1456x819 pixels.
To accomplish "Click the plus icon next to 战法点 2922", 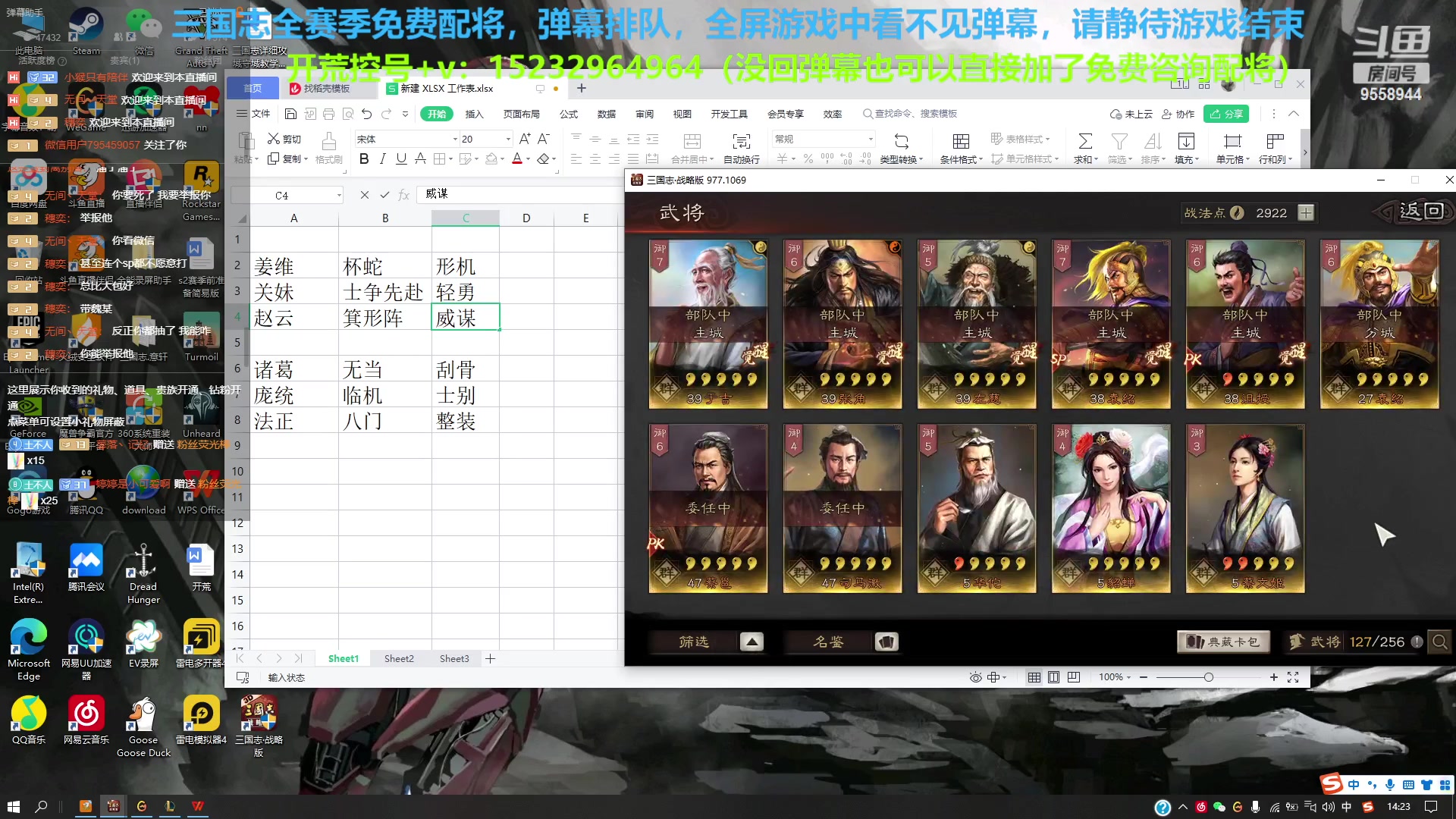I will 1306,213.
